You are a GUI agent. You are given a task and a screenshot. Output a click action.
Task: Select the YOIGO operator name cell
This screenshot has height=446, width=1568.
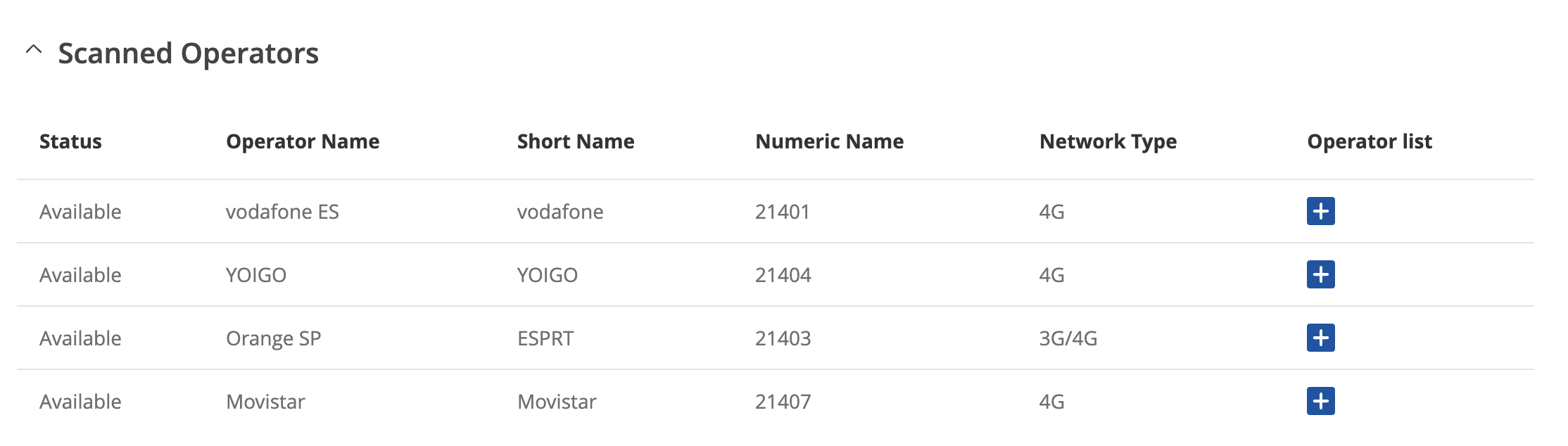coord(256,275)
